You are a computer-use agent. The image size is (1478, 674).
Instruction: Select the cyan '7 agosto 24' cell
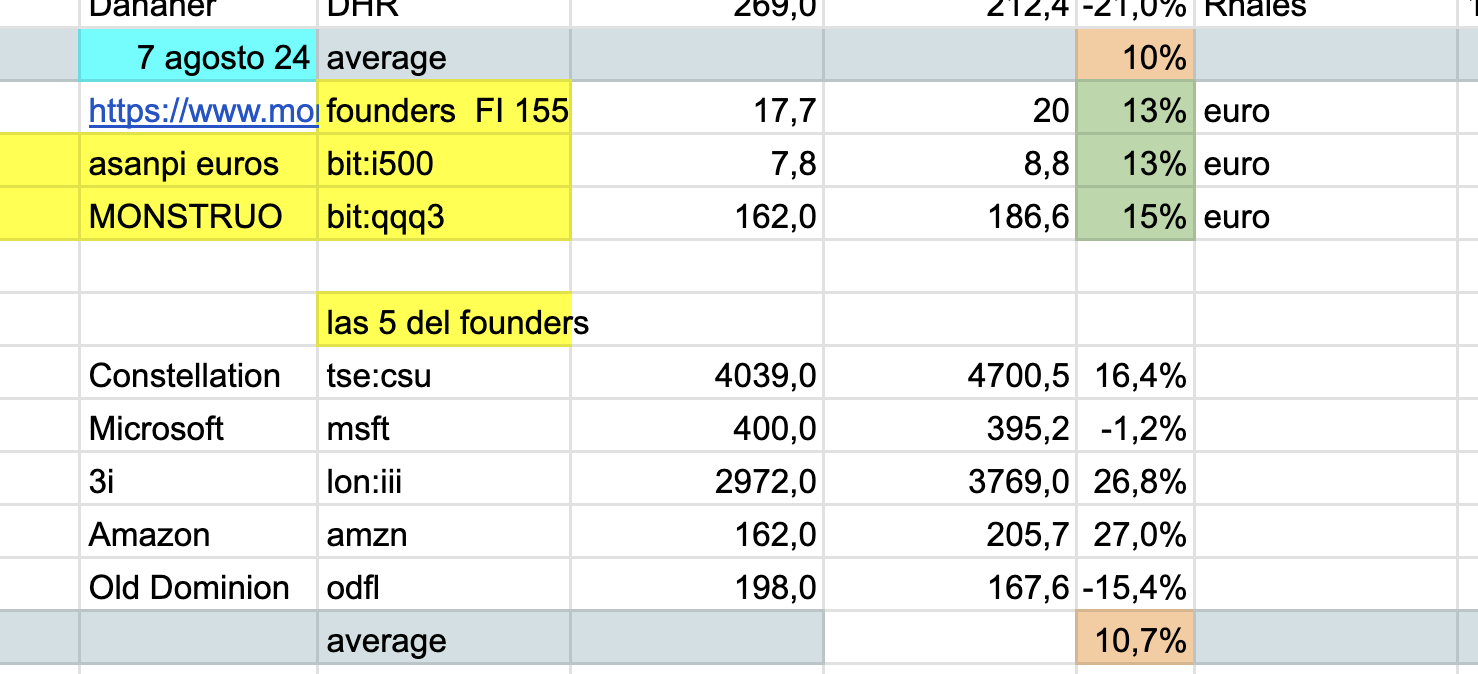click(199, 57)
